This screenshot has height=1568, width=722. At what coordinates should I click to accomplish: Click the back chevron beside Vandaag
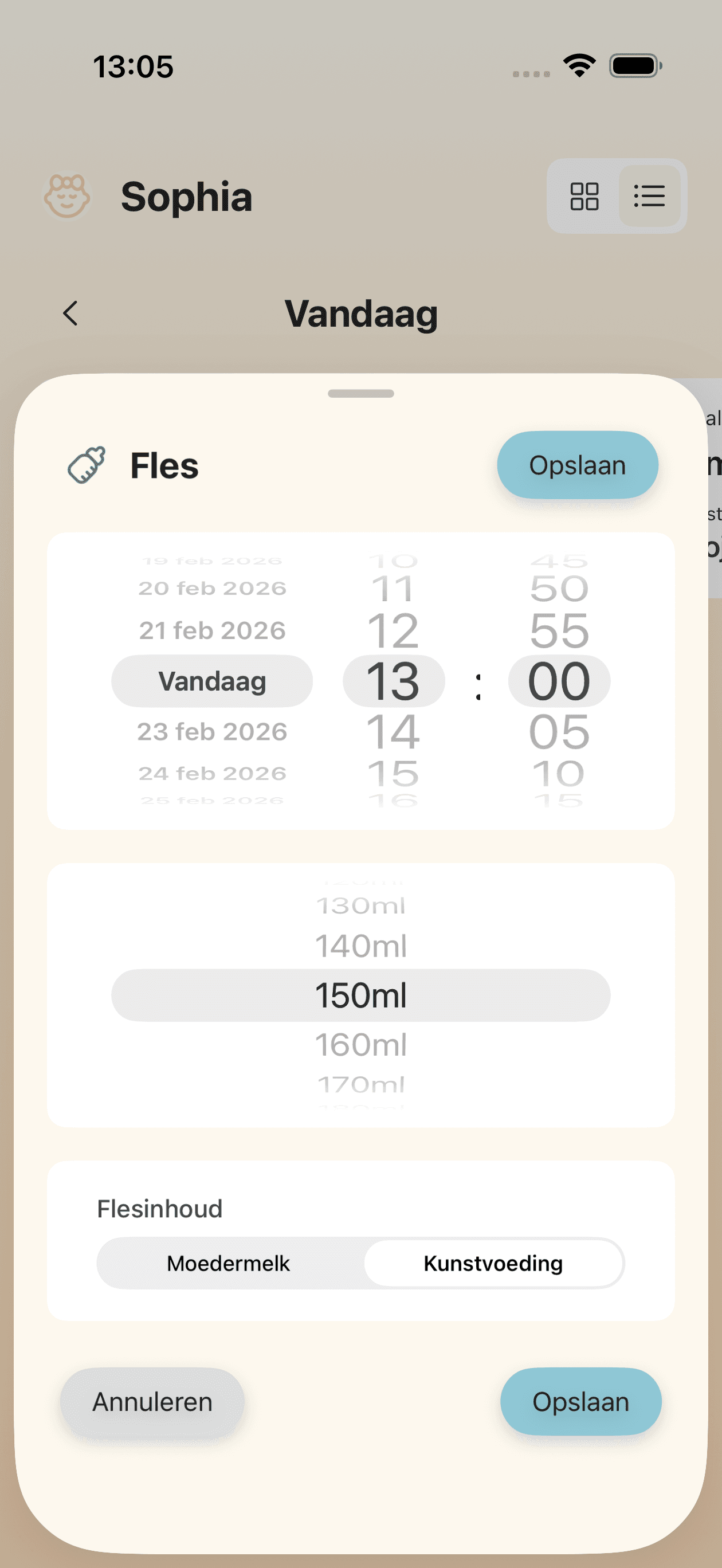point(69,313)
